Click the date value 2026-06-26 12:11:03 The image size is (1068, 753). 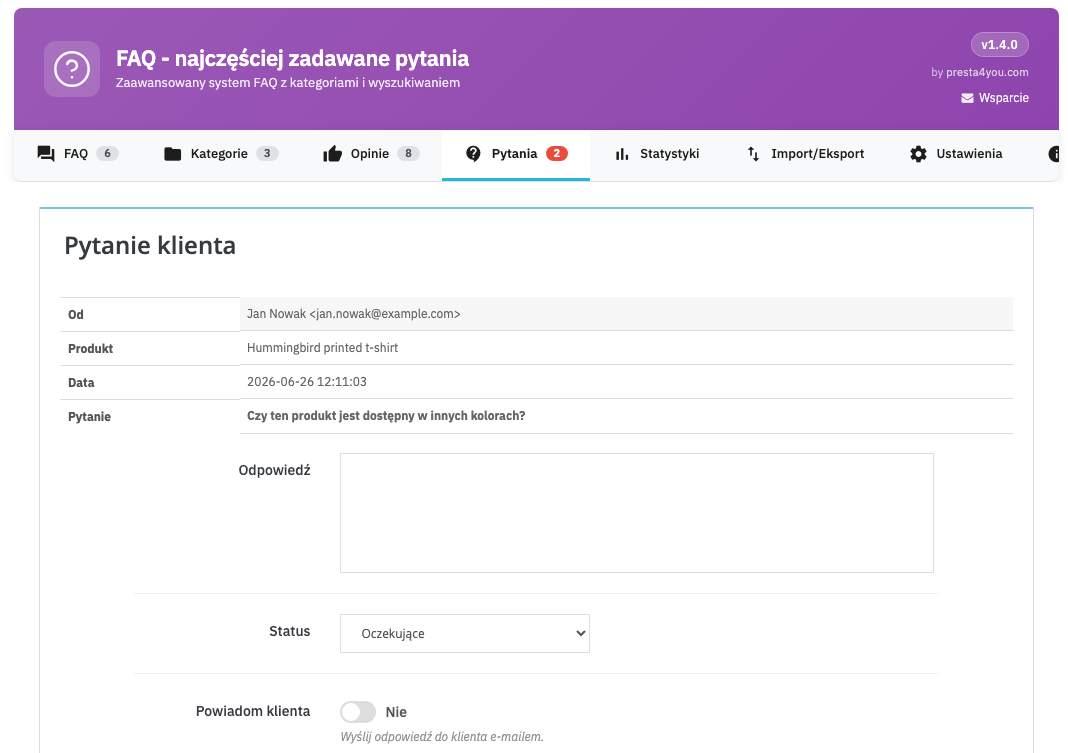(307, 382)
